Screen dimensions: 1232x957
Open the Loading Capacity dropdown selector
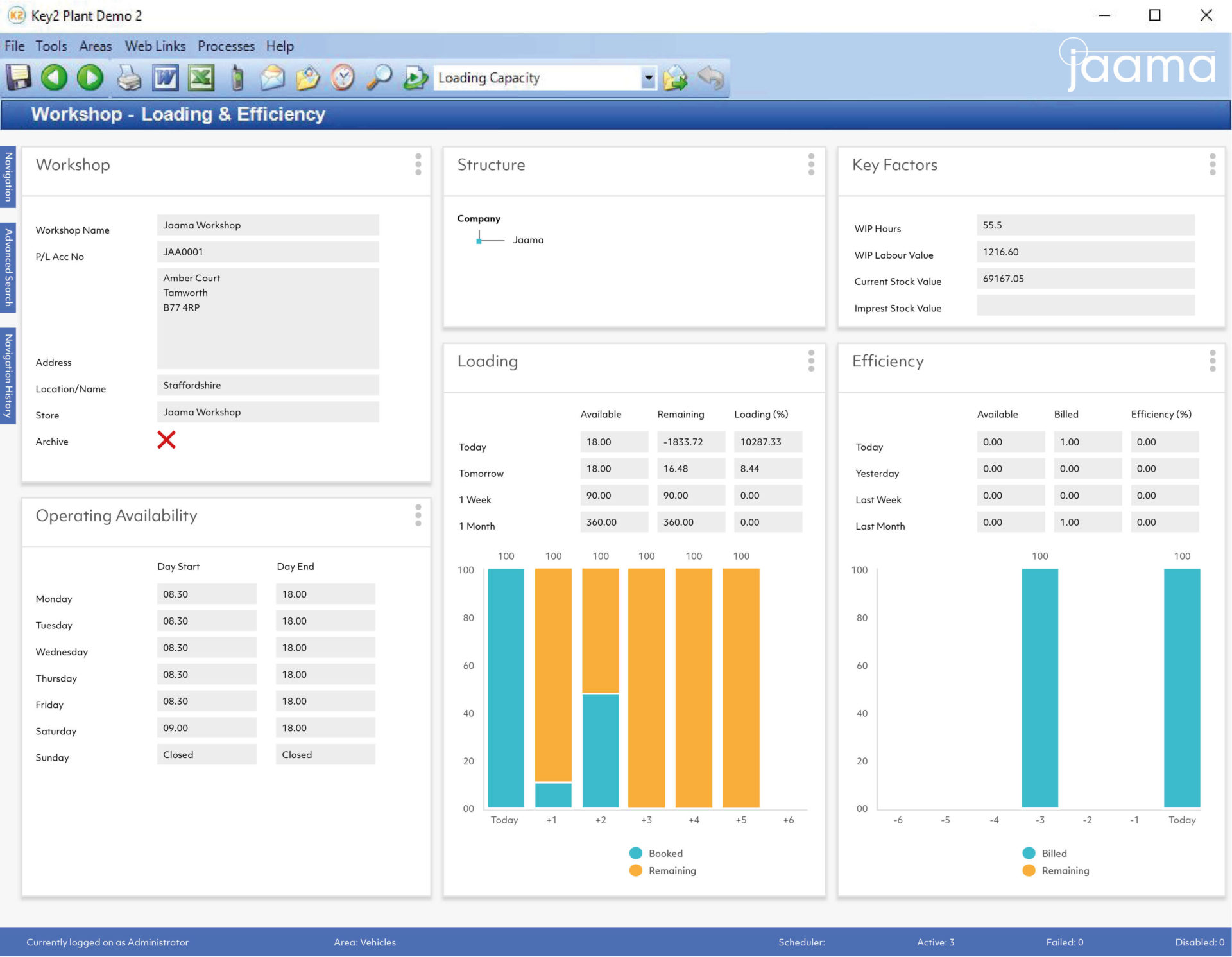coord(647,77)
